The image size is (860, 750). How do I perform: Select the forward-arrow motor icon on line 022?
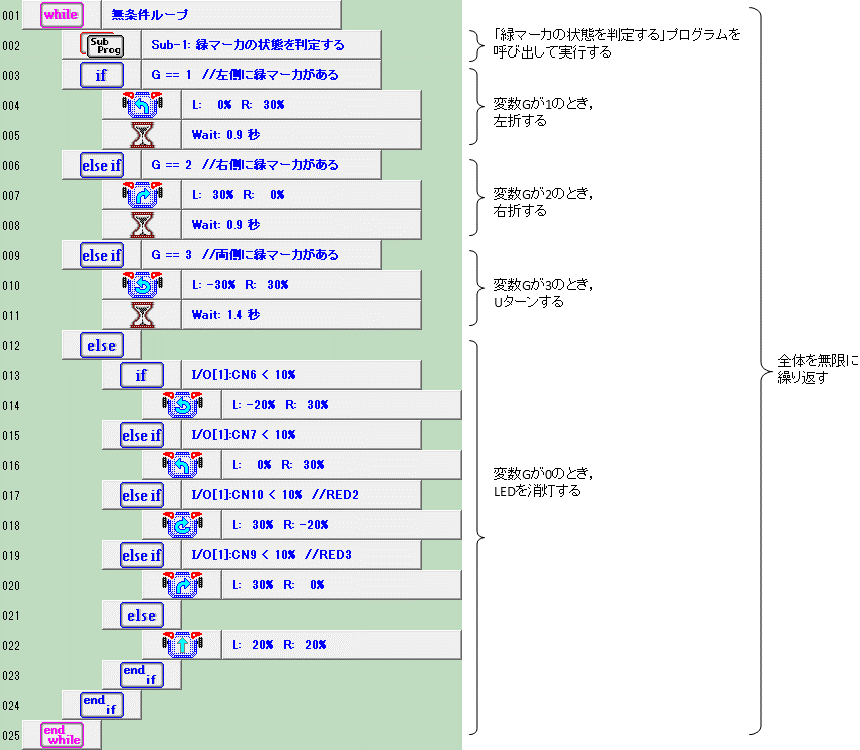pos(182,645)
